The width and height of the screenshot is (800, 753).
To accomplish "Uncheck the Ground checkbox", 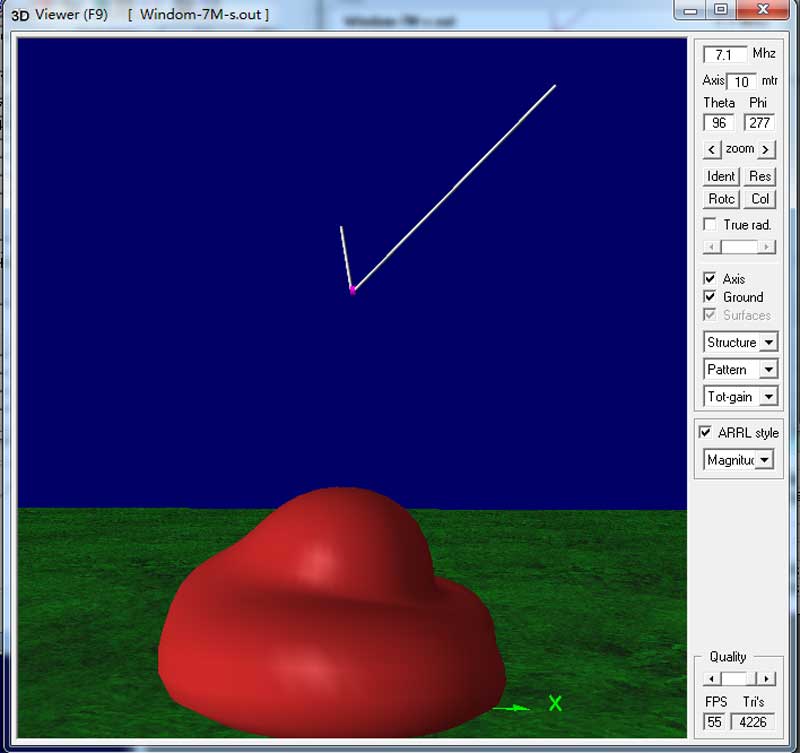I will pyautogui.click(x=710, y=296).
